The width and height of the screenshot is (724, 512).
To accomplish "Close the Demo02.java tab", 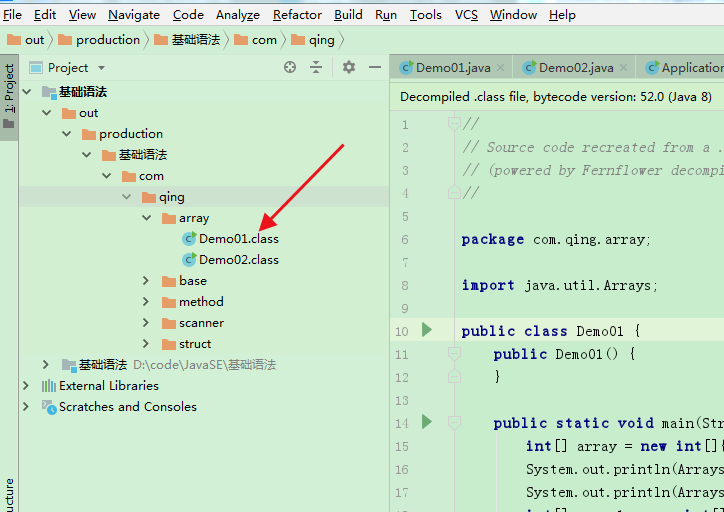I will (x=623, y=68).
